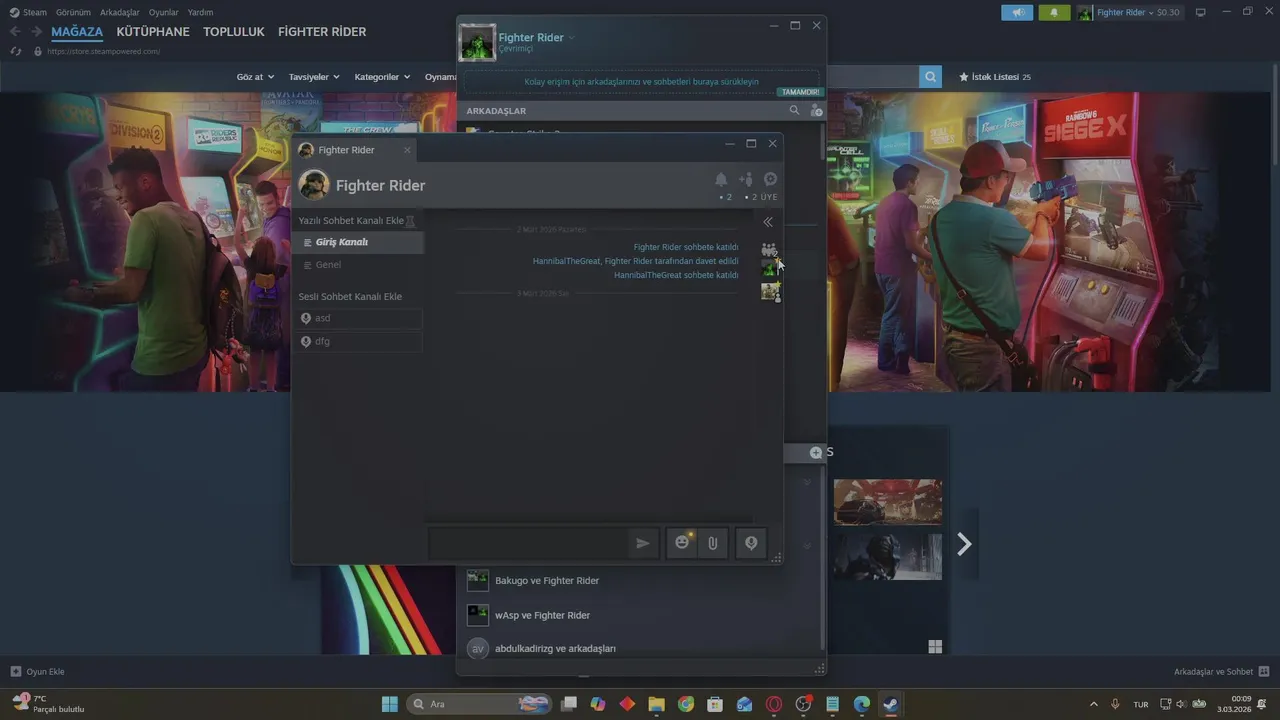
Task: Open the emoticon picker in chat
Action: click(x=682, y=542)
